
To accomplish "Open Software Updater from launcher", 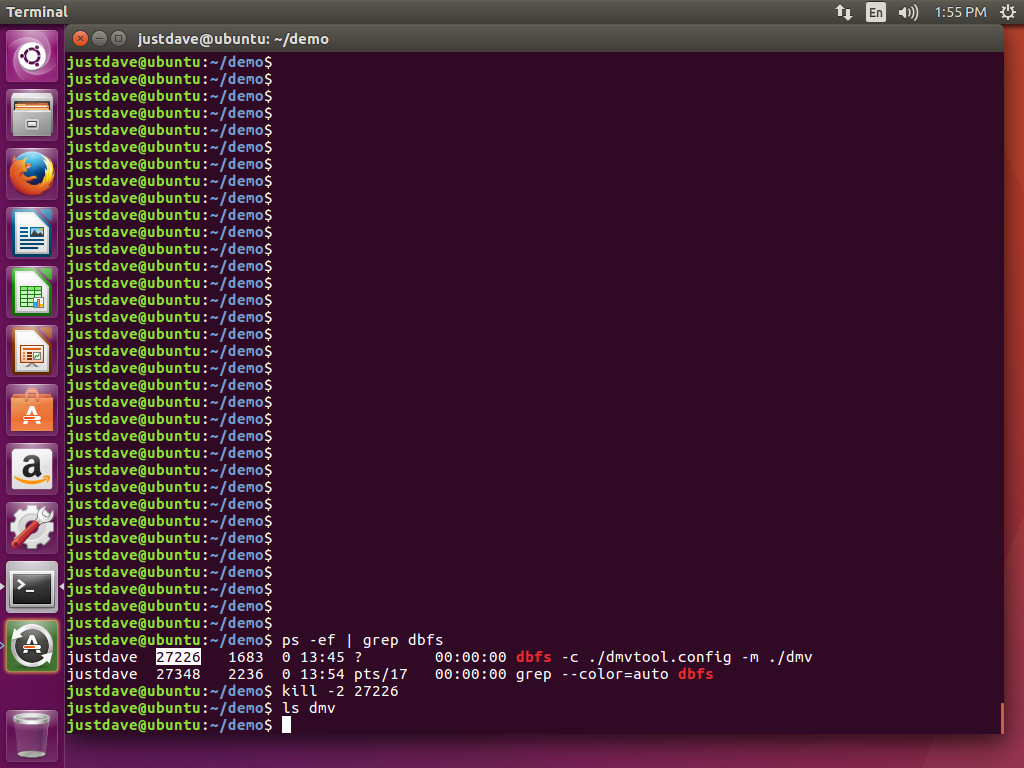I will point(33,646).
